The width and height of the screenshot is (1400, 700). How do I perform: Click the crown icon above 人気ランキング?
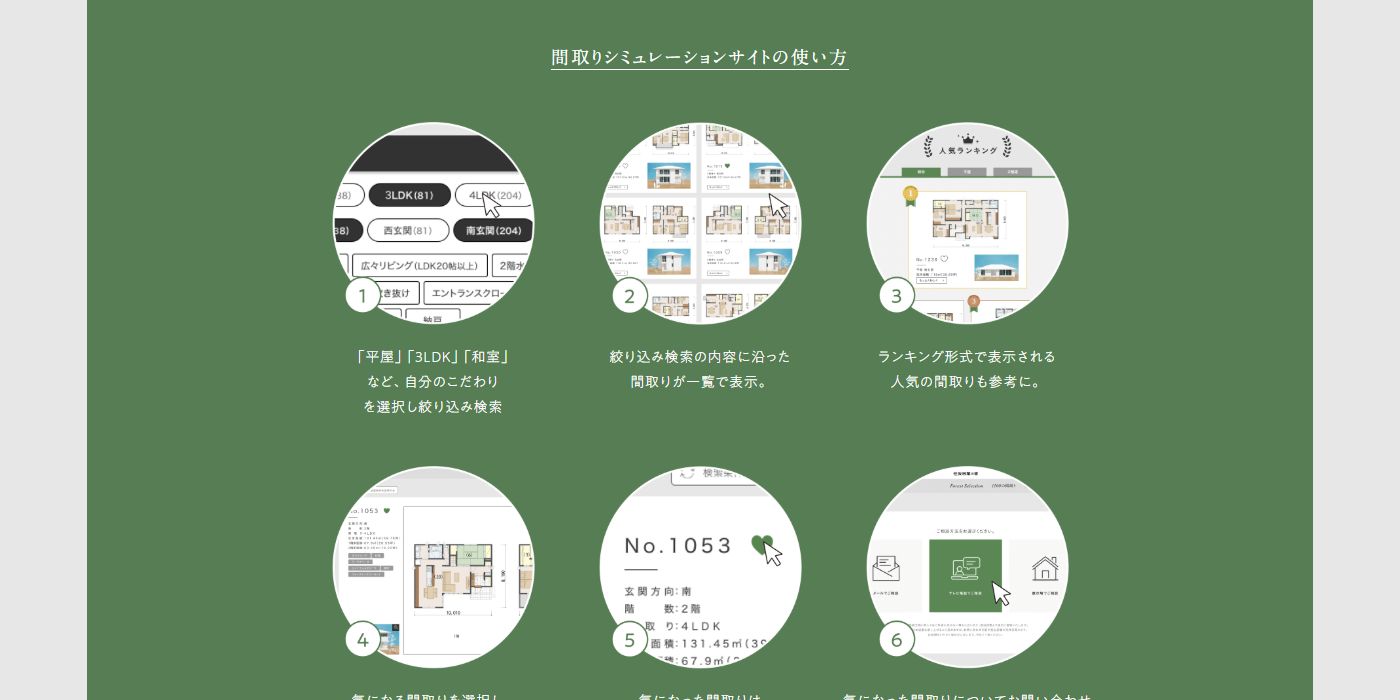tap(969, 138)
